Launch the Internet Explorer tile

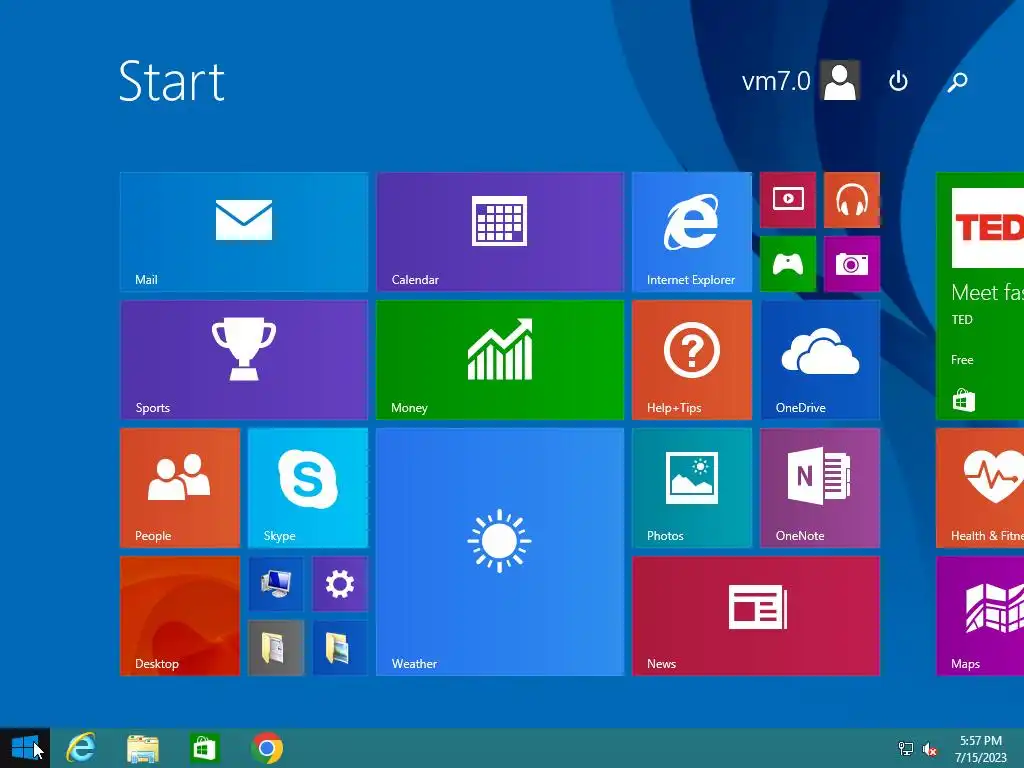692,232
